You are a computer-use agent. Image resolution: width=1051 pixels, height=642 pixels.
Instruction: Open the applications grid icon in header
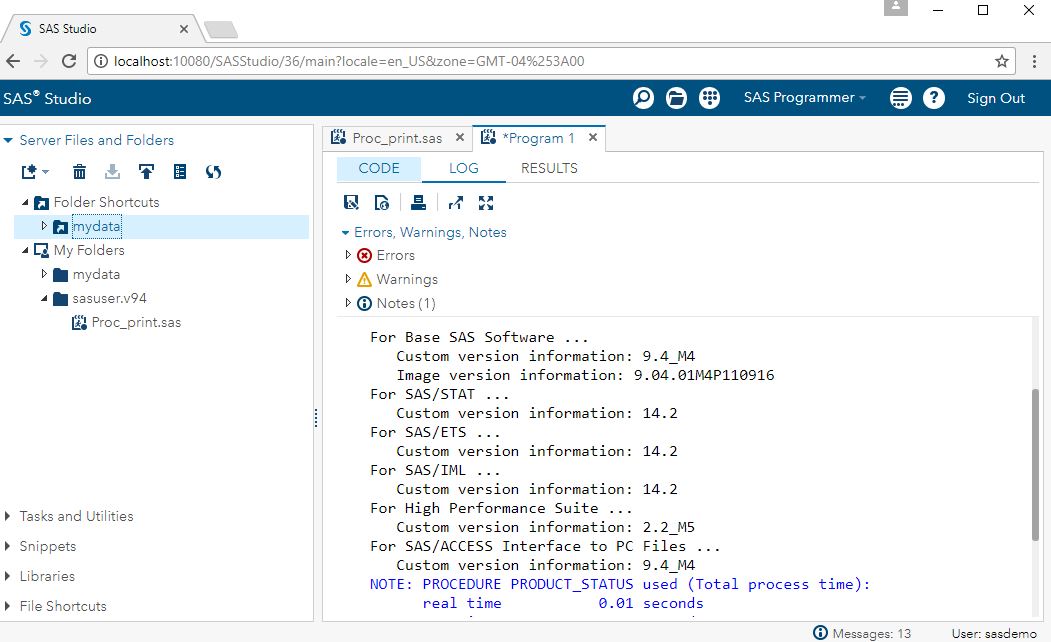pyautogui.click(x=709, y=98)
